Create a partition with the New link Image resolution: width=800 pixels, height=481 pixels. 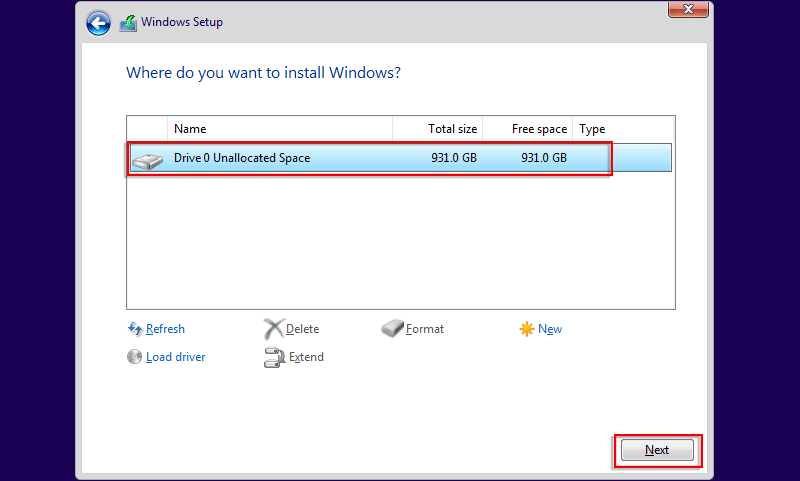[x=550, y=329]
